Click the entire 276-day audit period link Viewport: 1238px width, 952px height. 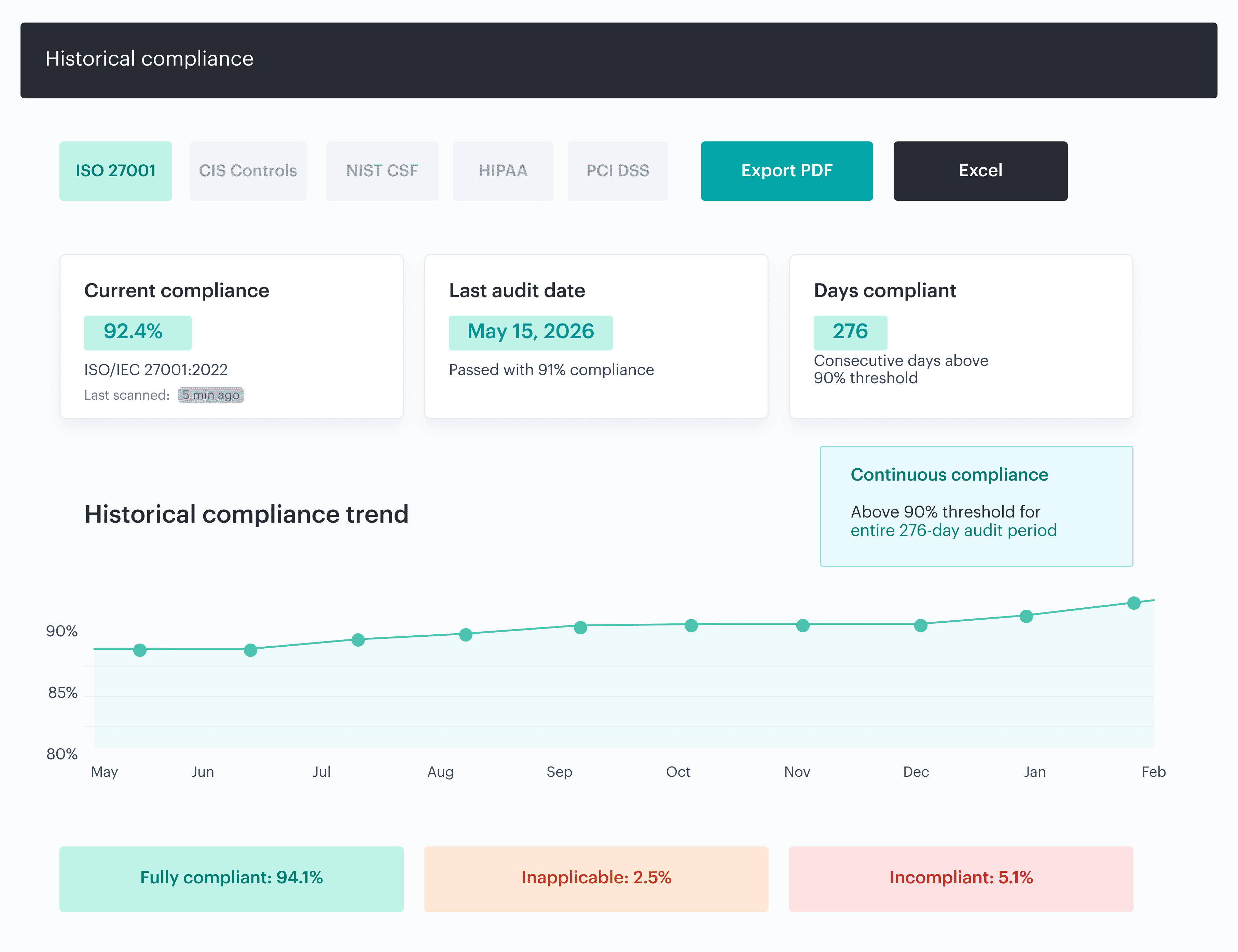pyautogui.click(x=953, y=530)
